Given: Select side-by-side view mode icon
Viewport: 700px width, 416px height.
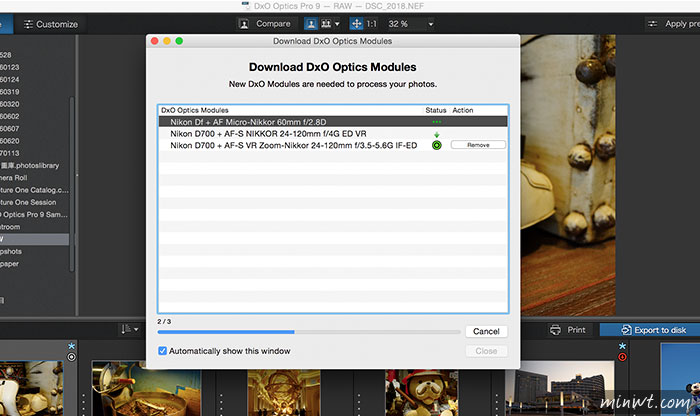Looking at the screenshot, I should point(326,24).
